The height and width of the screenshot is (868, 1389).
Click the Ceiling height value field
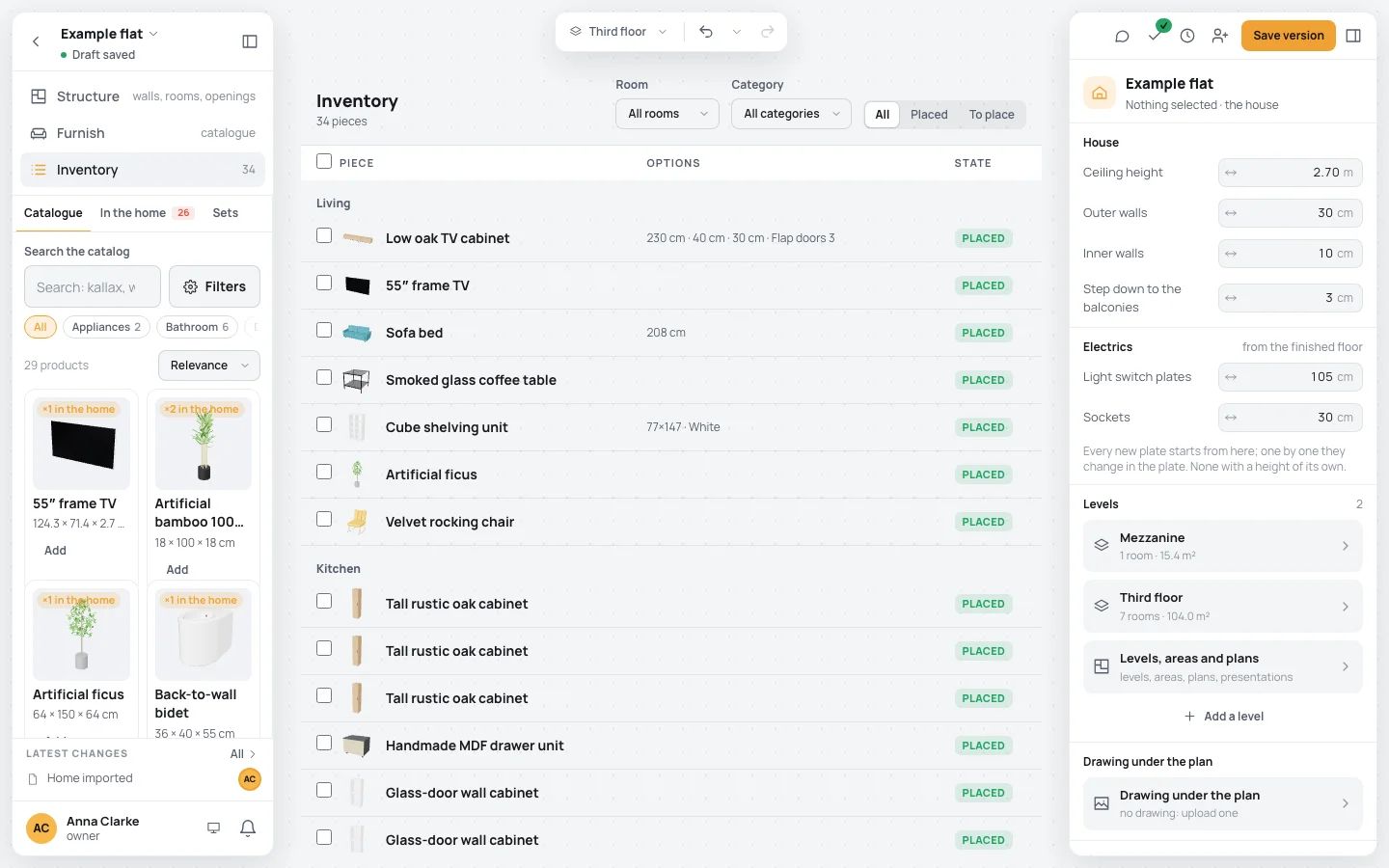(1291, 173)
